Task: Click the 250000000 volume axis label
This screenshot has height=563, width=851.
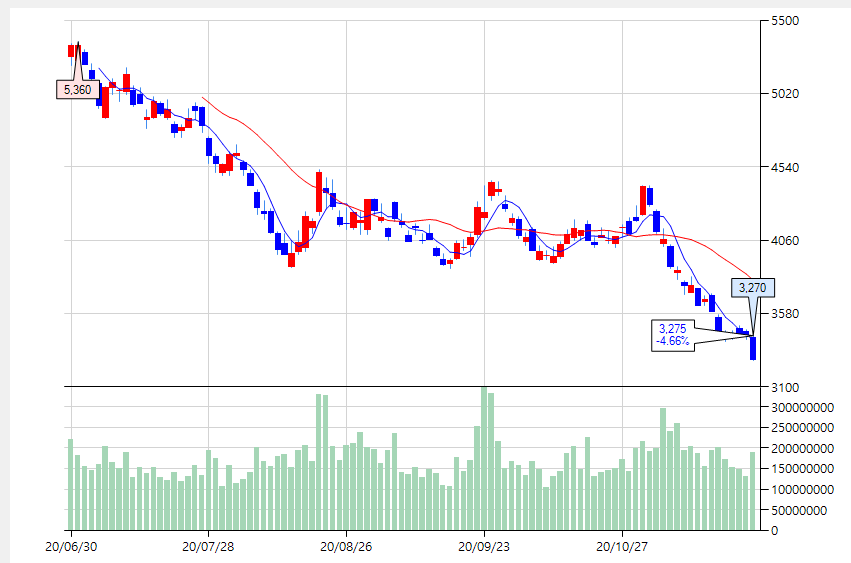Action: click(802, 428)
